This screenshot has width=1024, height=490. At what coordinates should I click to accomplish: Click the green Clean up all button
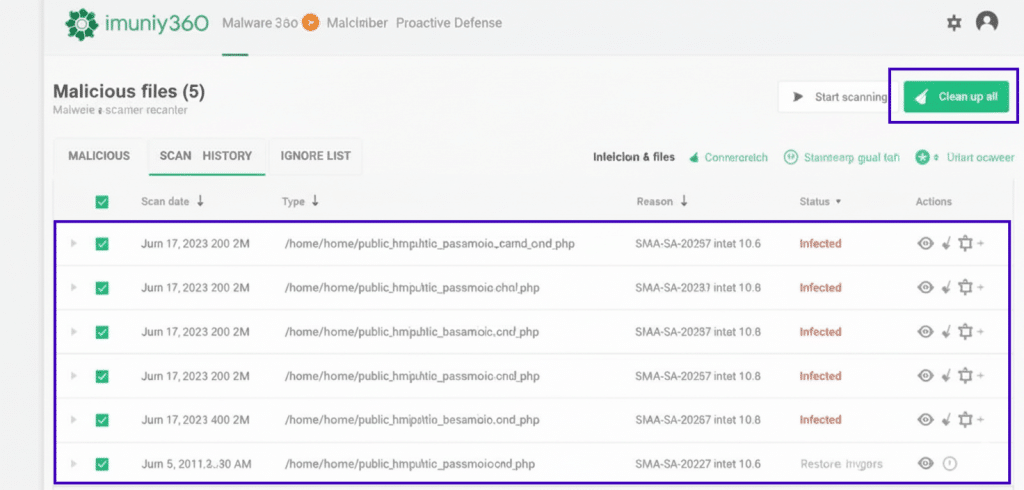tap(955, 97)
